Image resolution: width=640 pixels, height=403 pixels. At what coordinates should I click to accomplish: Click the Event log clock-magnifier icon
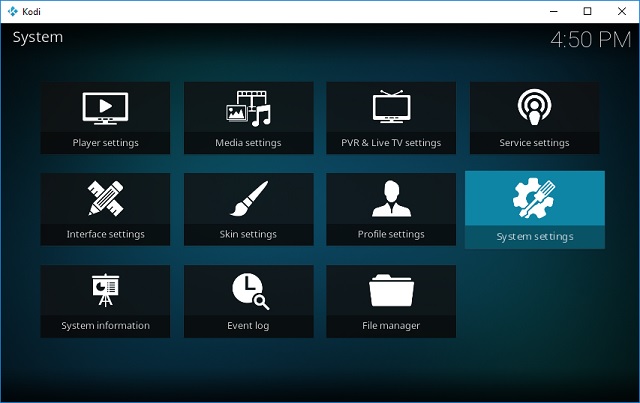(x=248, y=290)
